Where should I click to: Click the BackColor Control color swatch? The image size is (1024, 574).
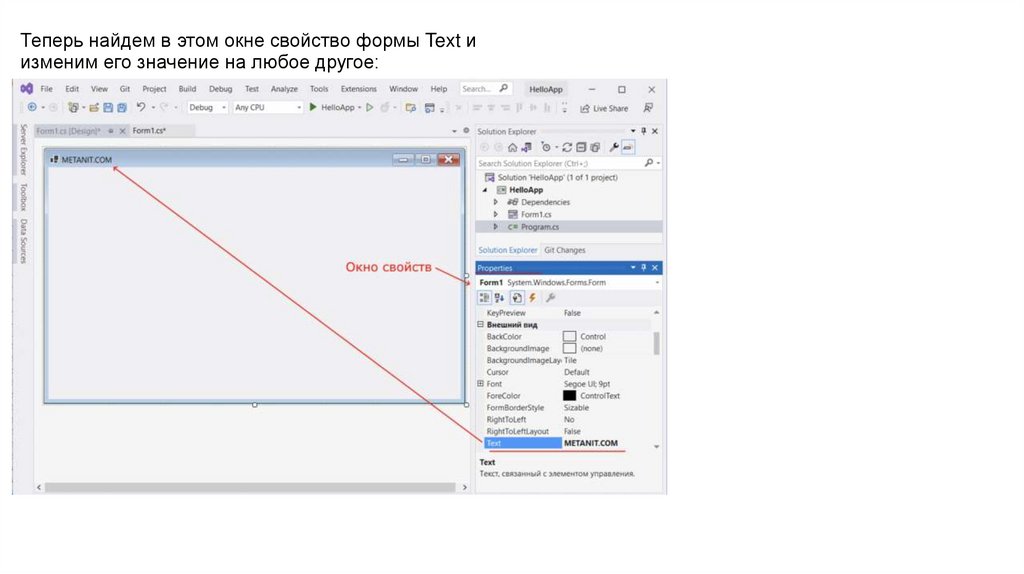tap(569, 336)
